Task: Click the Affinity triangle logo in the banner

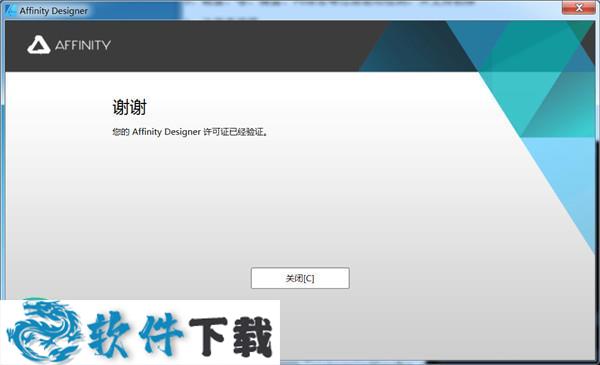Action: point(39,45)
